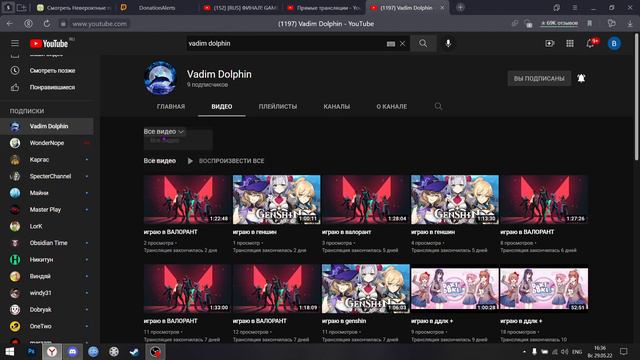Open 'играю в genshin' video title
The image size is (640, 360).
344,321
